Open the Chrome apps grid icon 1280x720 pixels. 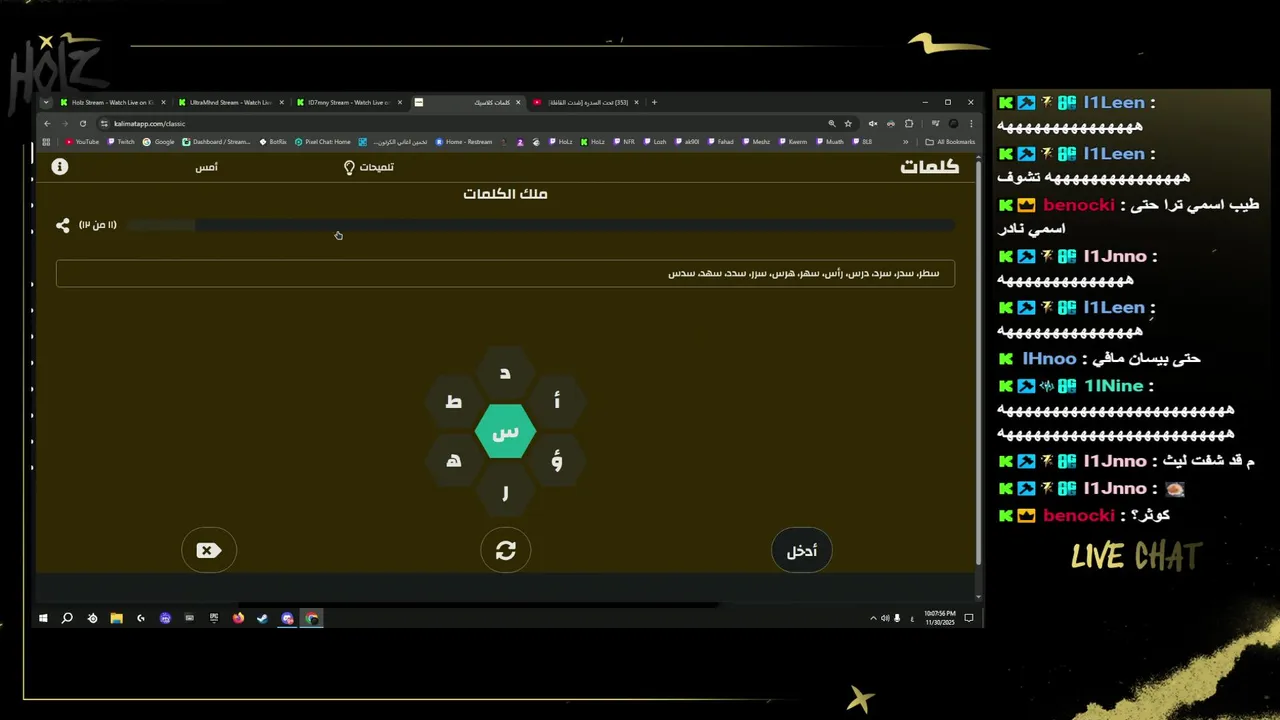click(46, 142)
